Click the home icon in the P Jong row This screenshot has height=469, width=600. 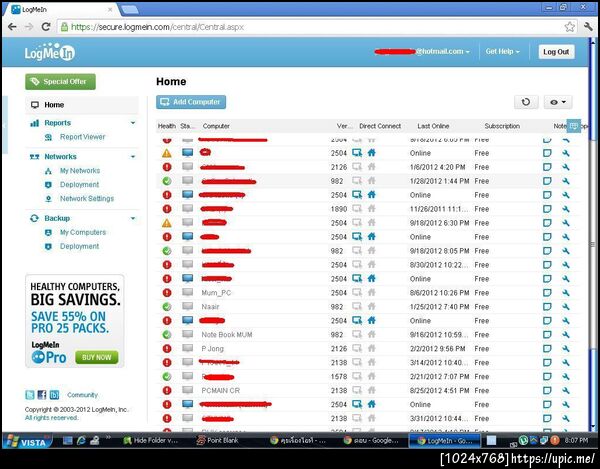pyautogui.click(x=371, y=348)
